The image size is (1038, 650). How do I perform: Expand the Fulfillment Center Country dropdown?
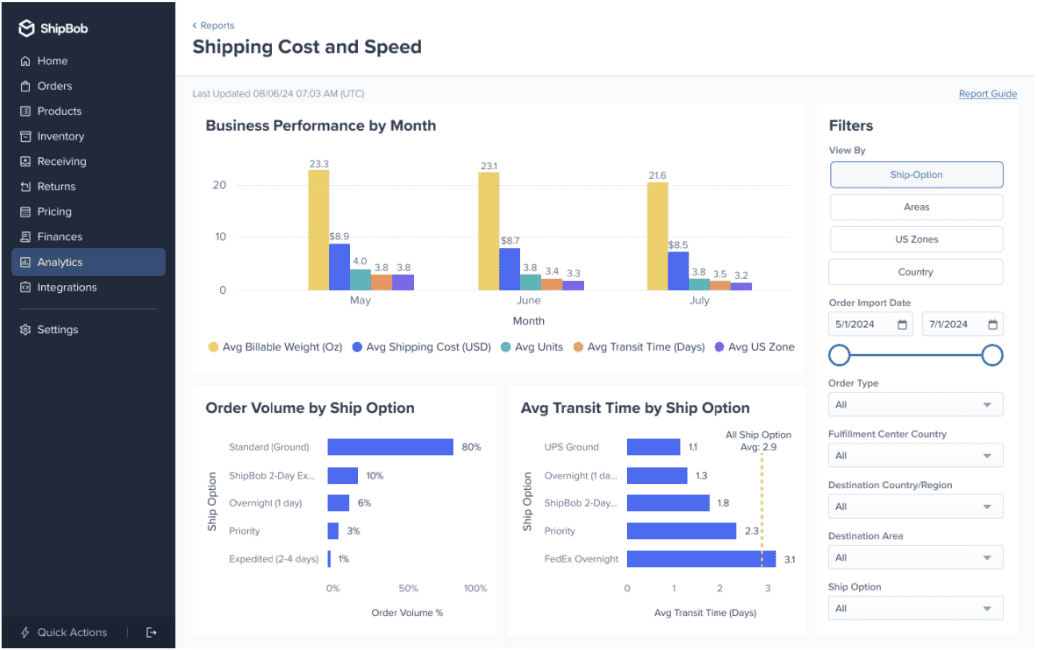915,455
